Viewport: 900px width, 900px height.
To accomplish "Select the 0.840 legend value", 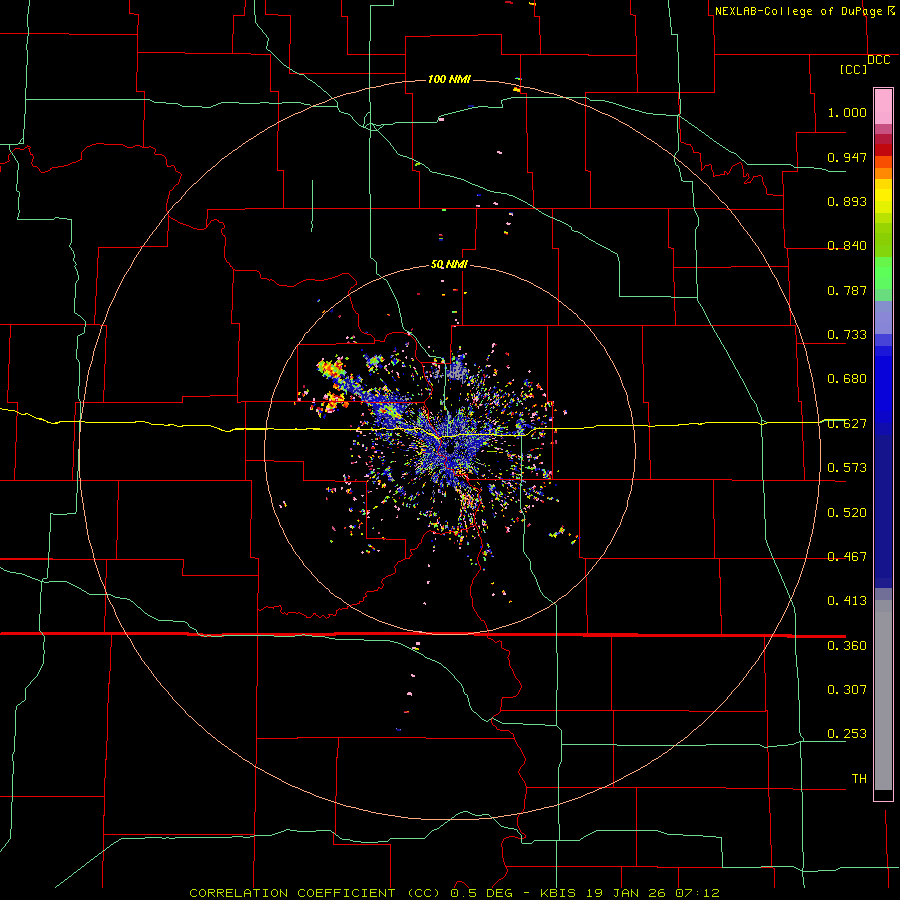I will tap(847, 246).
